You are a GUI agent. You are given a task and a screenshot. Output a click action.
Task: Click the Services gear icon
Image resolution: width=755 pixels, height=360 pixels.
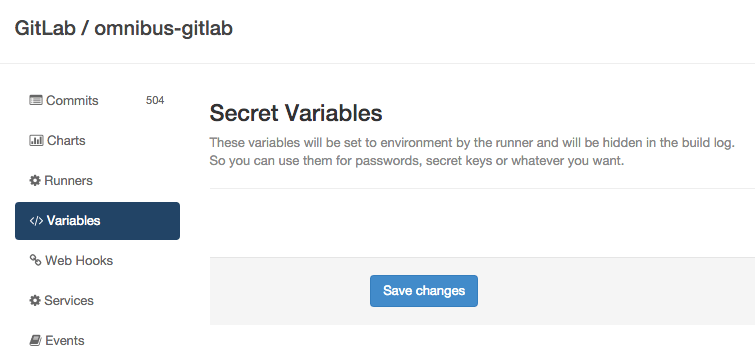coord(35,300)
